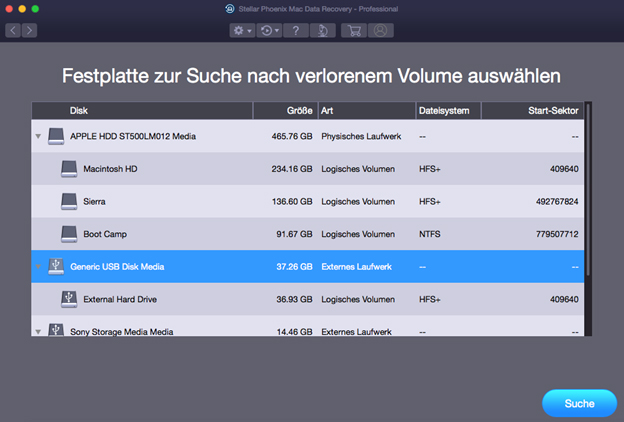Viewport: 624px width, 422px height.
Task: Select APPLE HDD ST500LM012 Media row
Action: coord(308,136)
